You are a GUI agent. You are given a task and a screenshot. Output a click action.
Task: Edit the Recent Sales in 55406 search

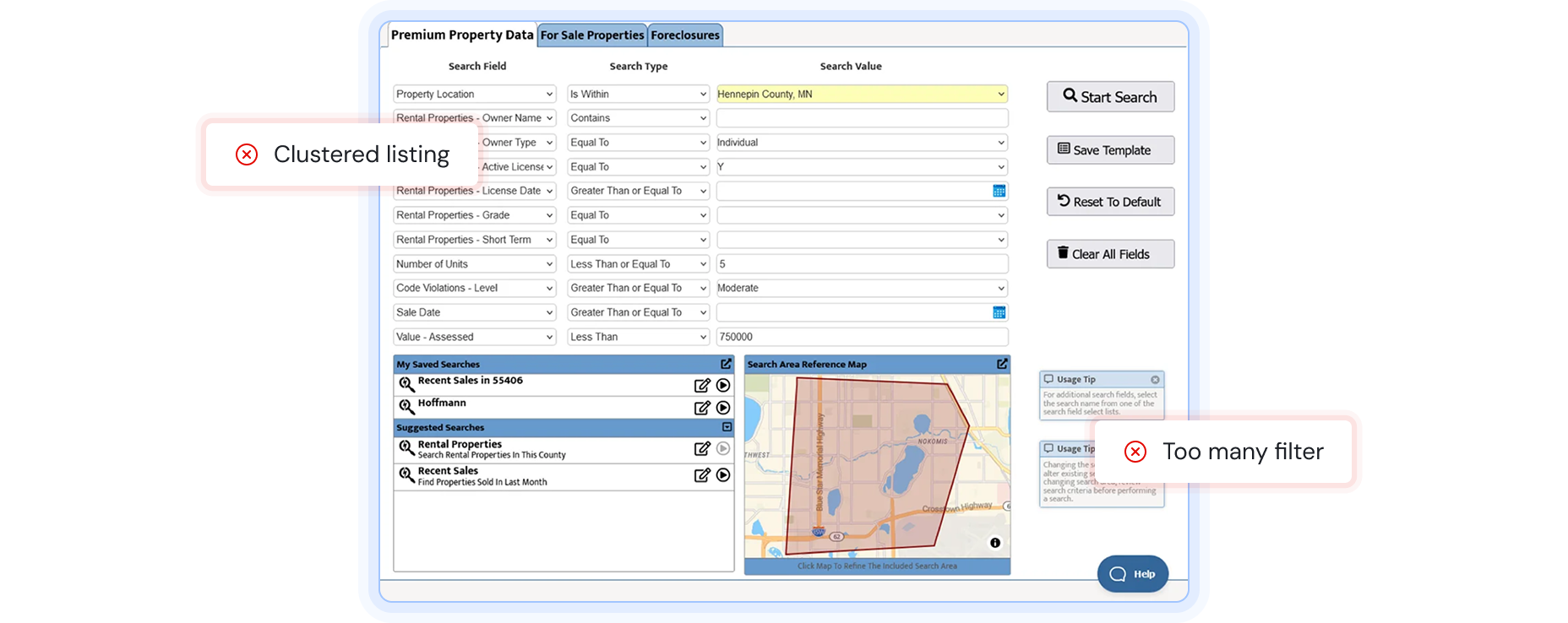pos(701,385)
